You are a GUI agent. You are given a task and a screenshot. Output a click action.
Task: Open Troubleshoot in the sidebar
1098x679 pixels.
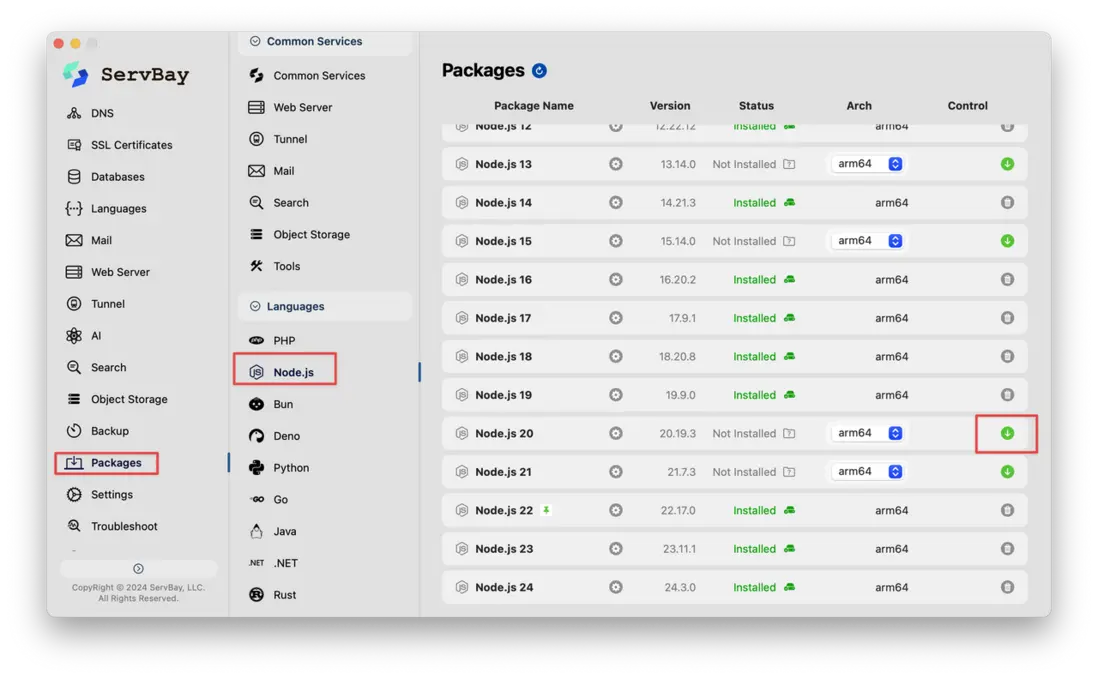coord(123,527)
